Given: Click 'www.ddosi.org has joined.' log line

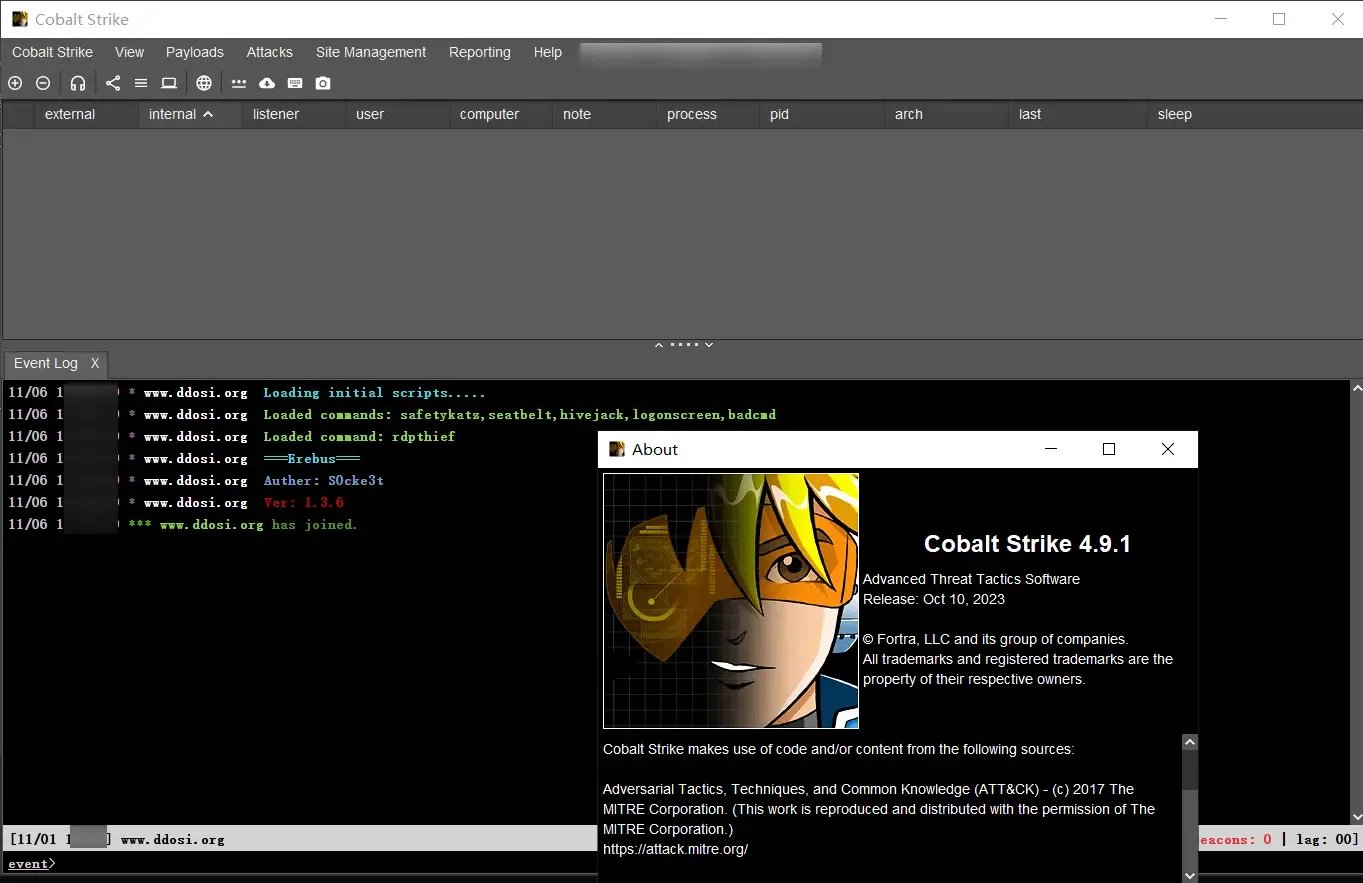Looking at the screenshot, I should (x=258, y=524).
